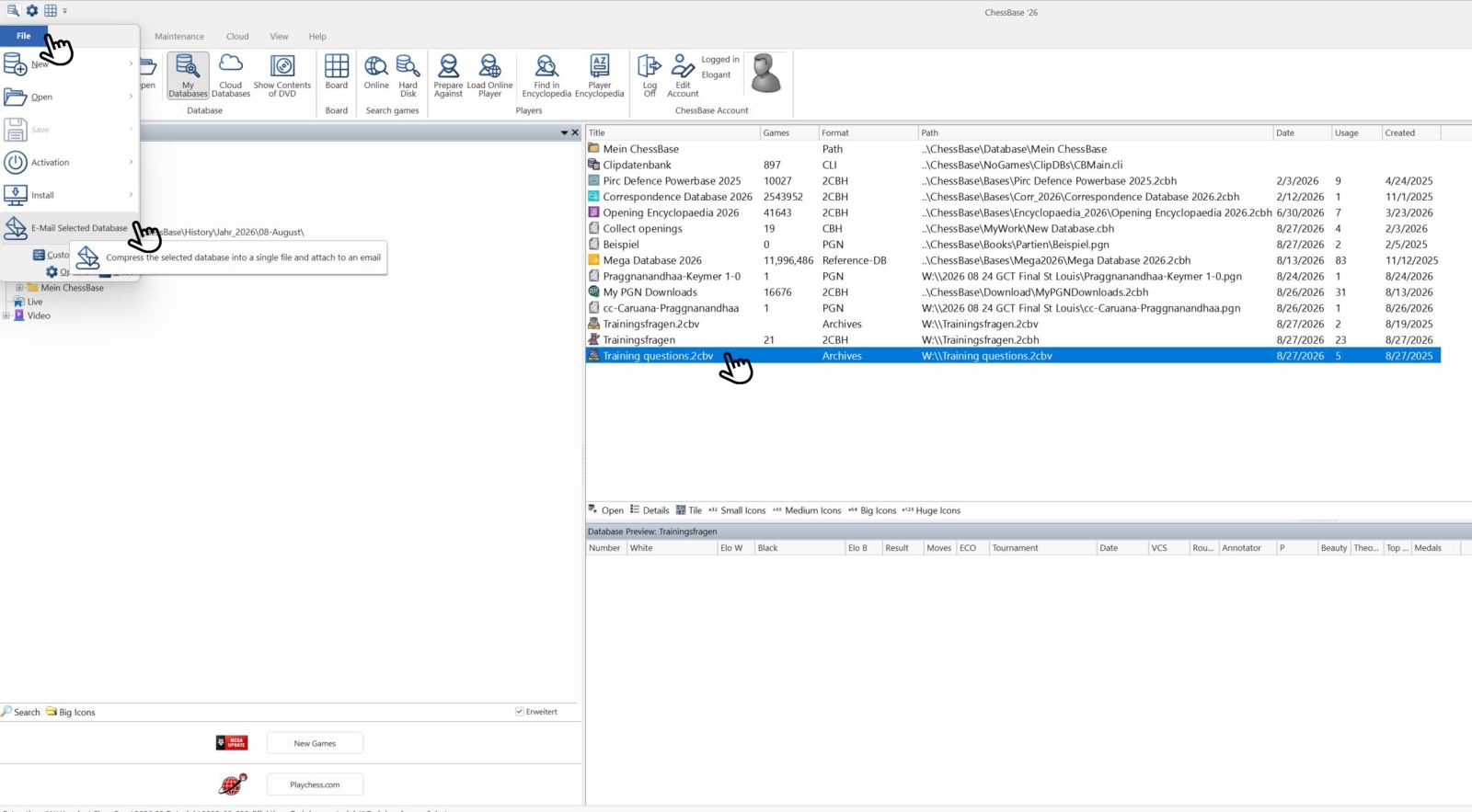Open Find in Encyclopedia tool
The width and height of the screenshot is (1472, 812).
(x=546, y=75)
